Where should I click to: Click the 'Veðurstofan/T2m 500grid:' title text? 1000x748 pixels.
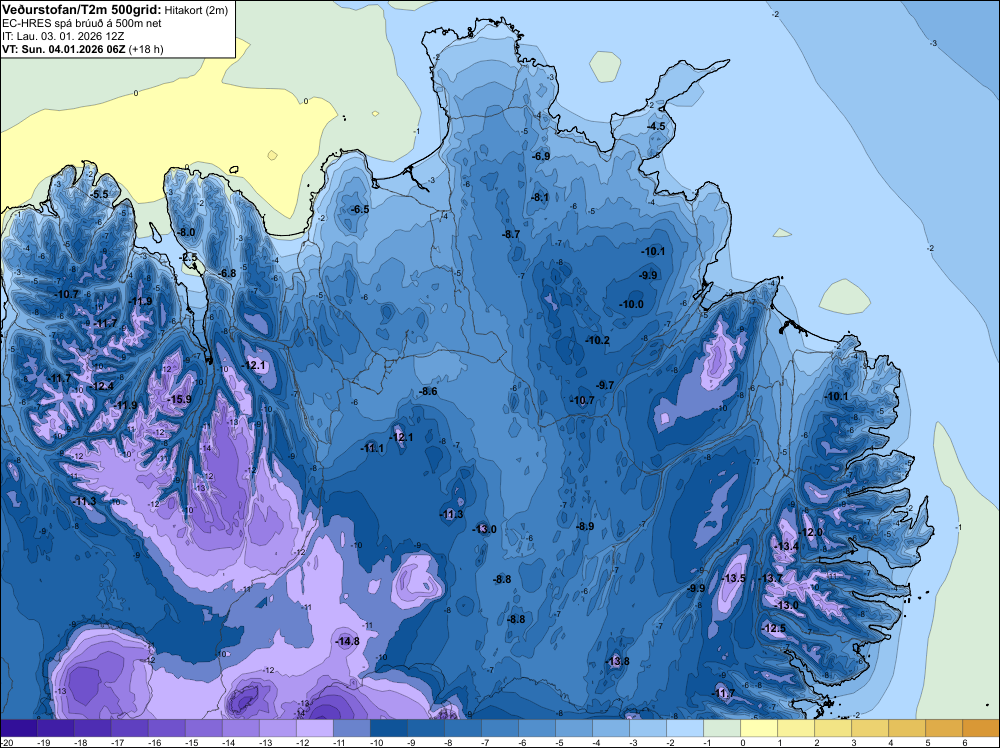point(81,10)
